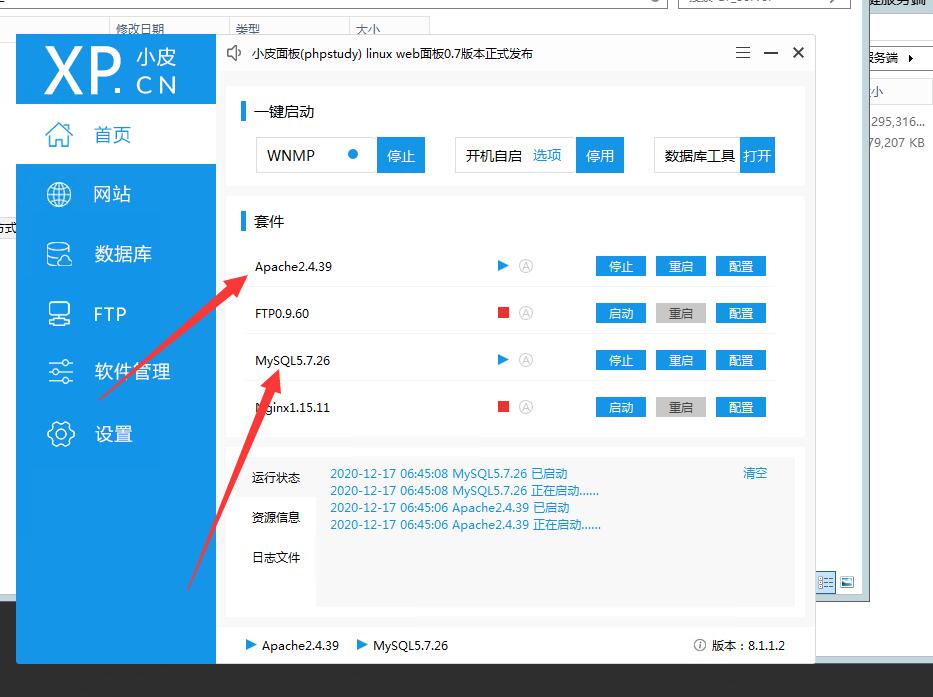Open the 数据库工具 with 打开 button
The height and width of the screenshot is (697, 933).
pos(757,156)
